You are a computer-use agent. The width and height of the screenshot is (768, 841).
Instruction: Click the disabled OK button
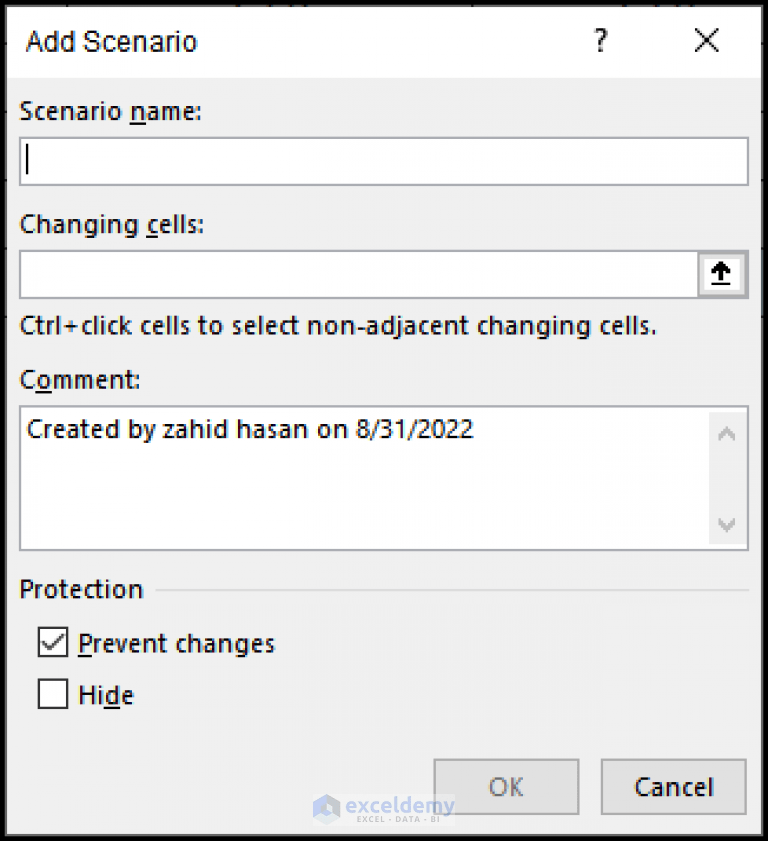505,786
